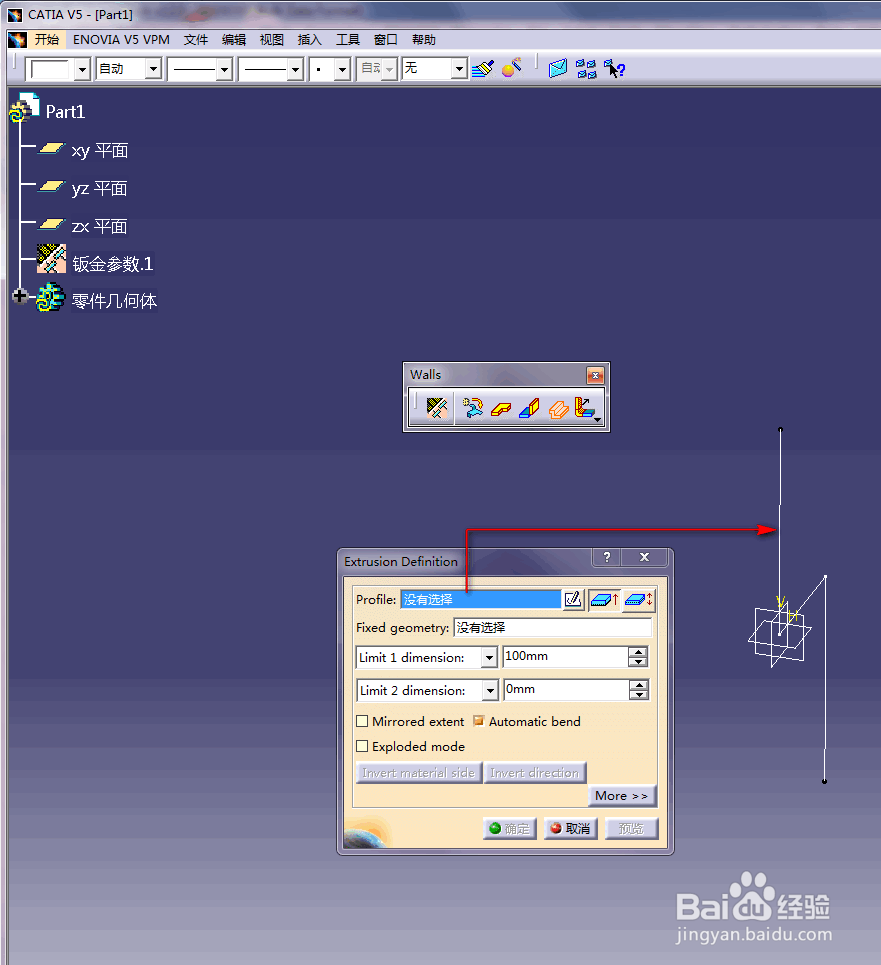The width and height of the screenshot is (881, 965).
Task: Click the 取消 cancel button
Action: click(570, 828)
